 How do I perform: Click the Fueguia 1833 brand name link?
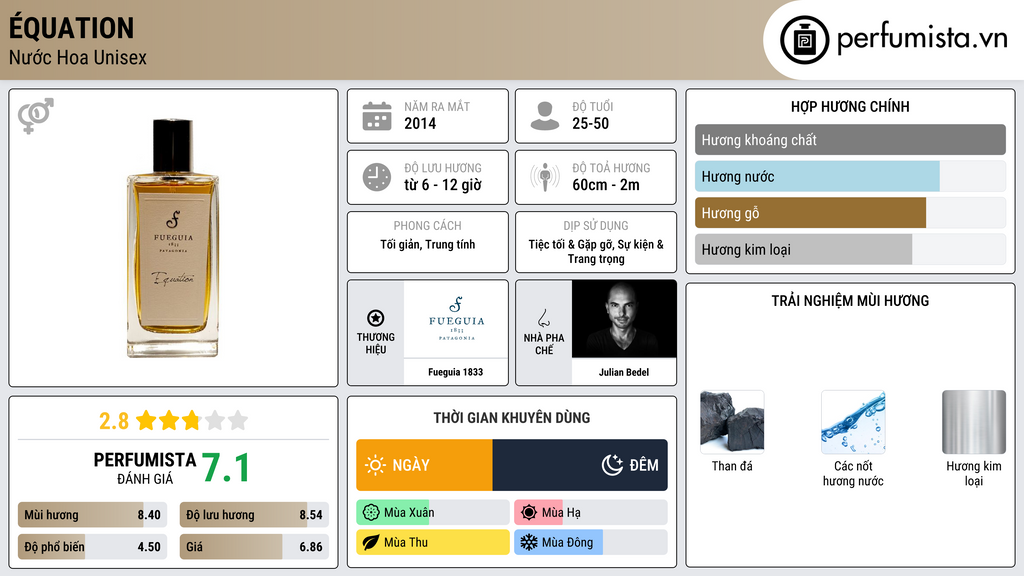456,372
